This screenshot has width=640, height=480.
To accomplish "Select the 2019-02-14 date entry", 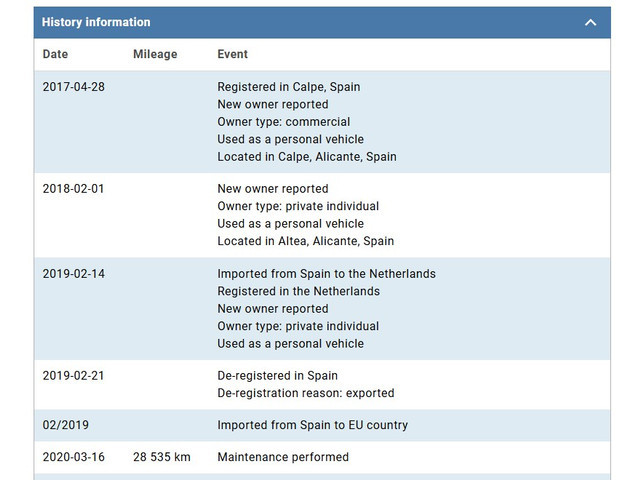I will 73,274.
